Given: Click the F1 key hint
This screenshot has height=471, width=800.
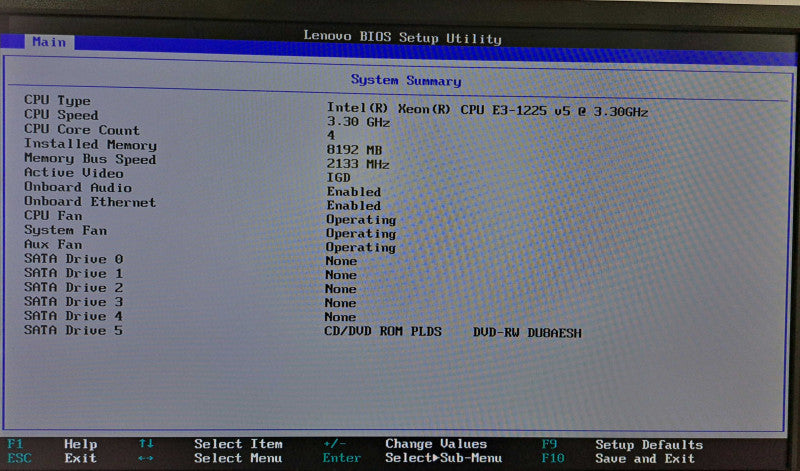Looking at the screenshot, I should click(x=15, y=443).
